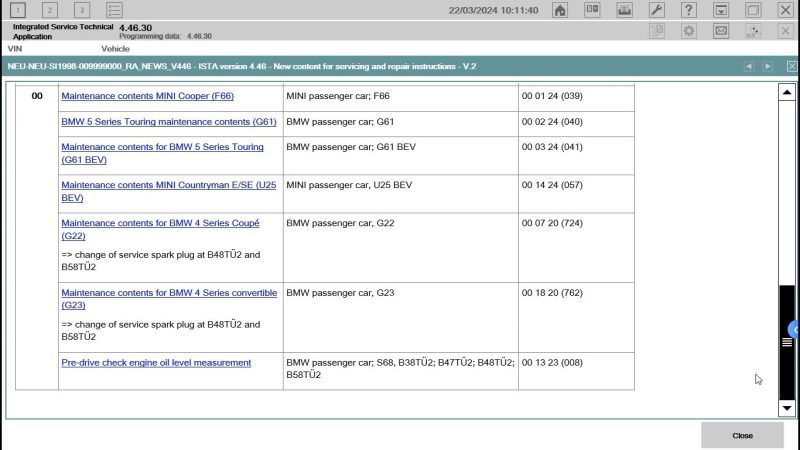
Task: Select the cell 'MINI passenger car; F66'
Action: pos(401,98)
